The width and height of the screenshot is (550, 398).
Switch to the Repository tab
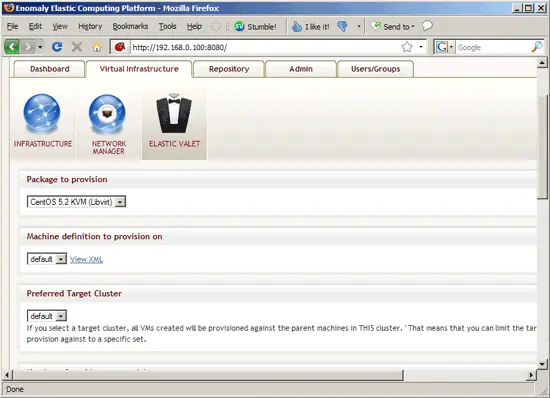[229, 69]
